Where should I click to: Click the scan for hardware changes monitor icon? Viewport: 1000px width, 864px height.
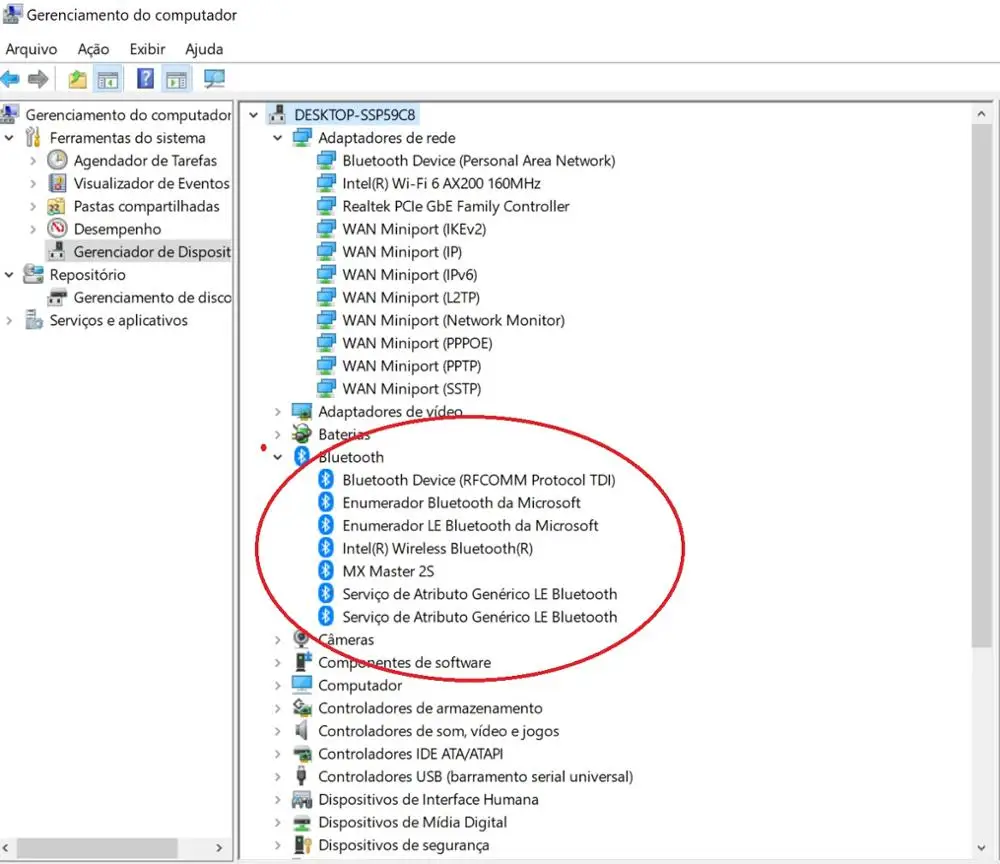click(x=214, y=78)
